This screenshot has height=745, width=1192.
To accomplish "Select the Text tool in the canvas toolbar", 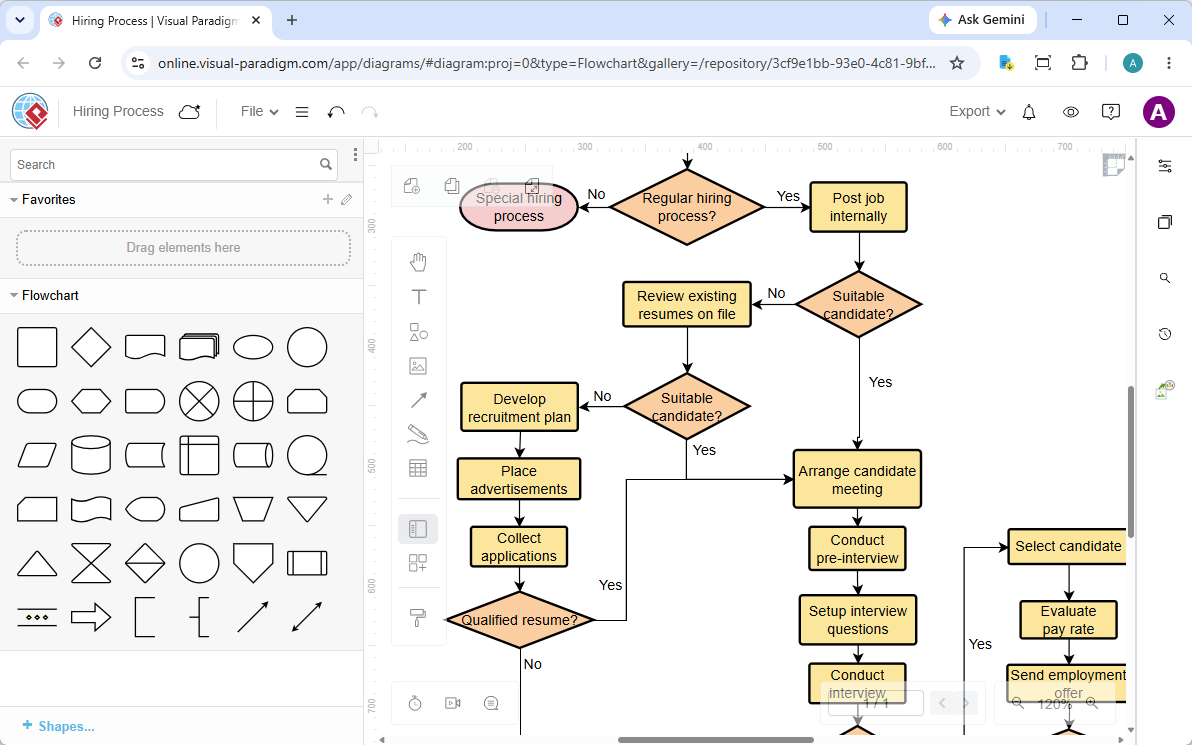I will 418,296.
